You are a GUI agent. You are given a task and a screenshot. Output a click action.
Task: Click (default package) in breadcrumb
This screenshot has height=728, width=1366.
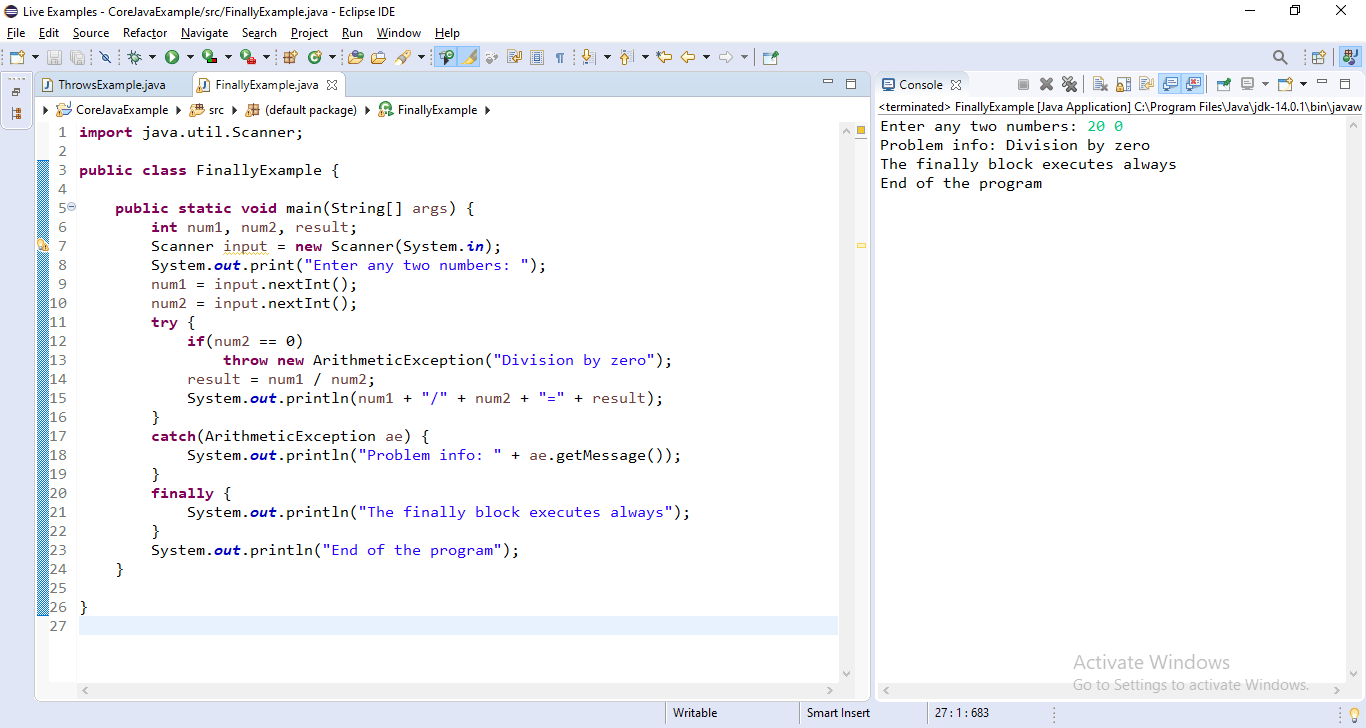[311, 110]
